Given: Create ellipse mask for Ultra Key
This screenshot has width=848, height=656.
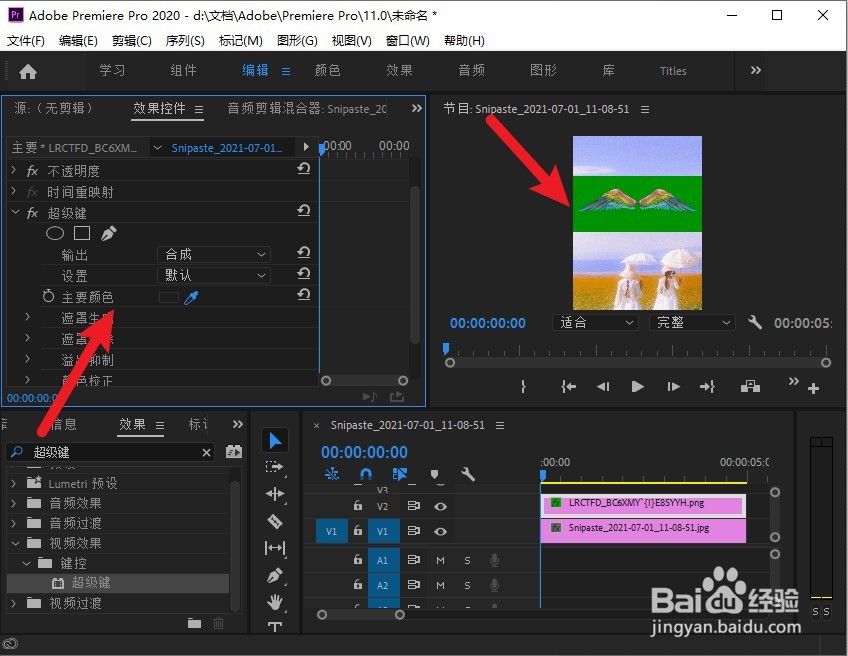Looking at the screenshot, I should point(55,233).
